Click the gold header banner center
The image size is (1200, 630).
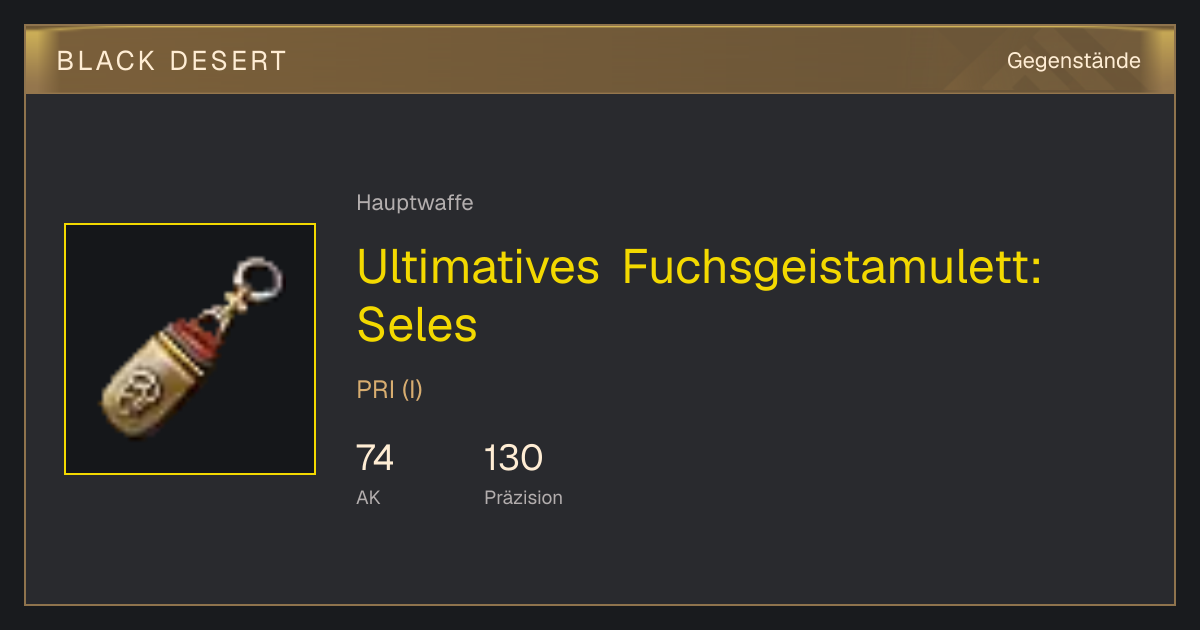(600, 60)
